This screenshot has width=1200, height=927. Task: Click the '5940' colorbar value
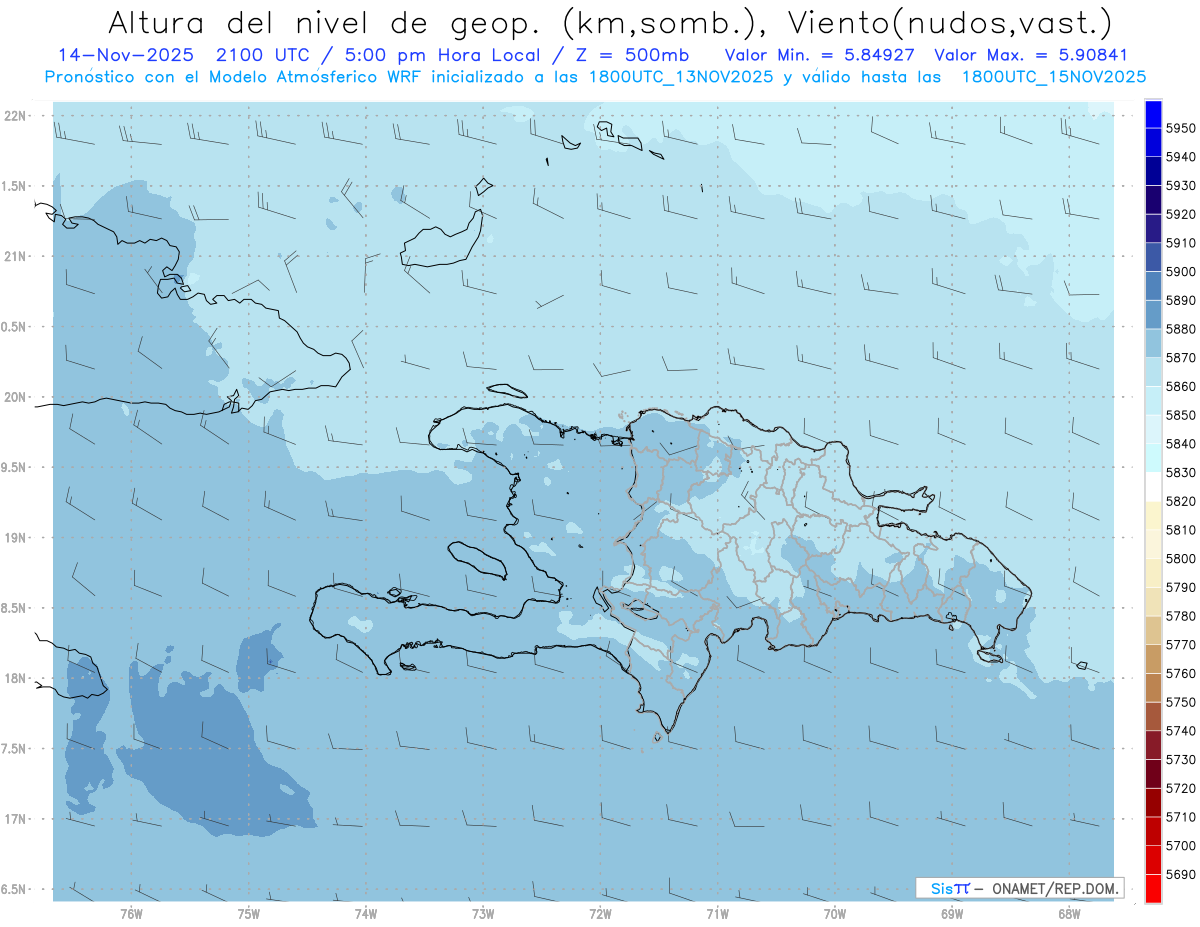point(1181,157)
